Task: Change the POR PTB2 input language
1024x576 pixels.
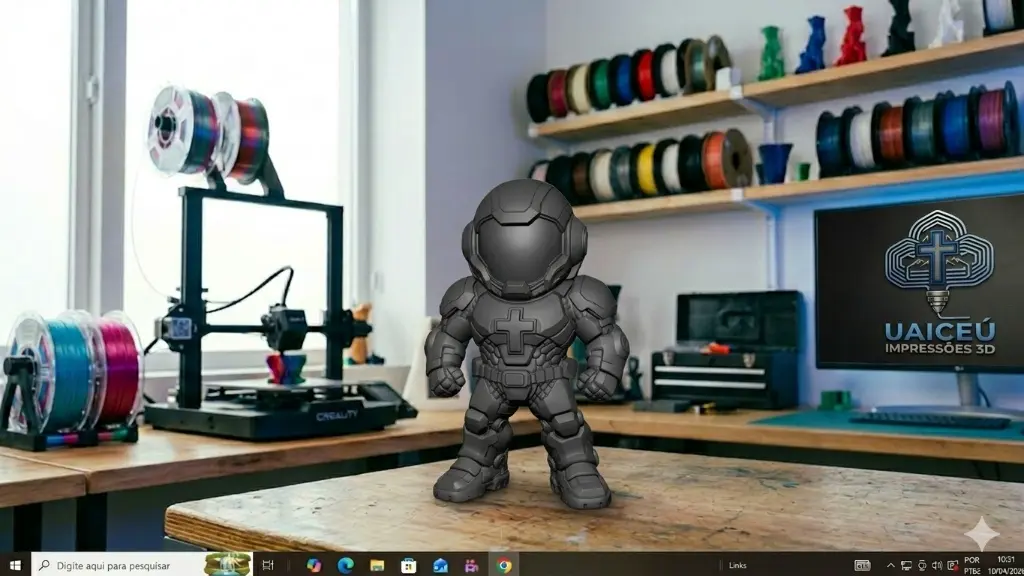Action: pos(972,566)
